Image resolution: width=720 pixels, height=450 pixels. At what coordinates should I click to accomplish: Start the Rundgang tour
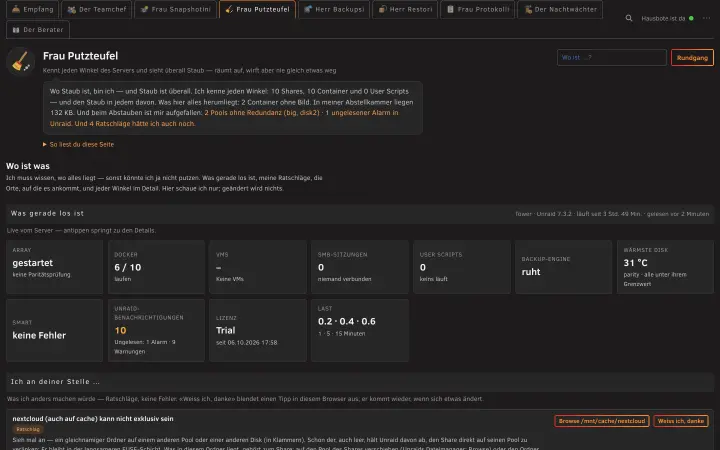[x=692, y=57]
